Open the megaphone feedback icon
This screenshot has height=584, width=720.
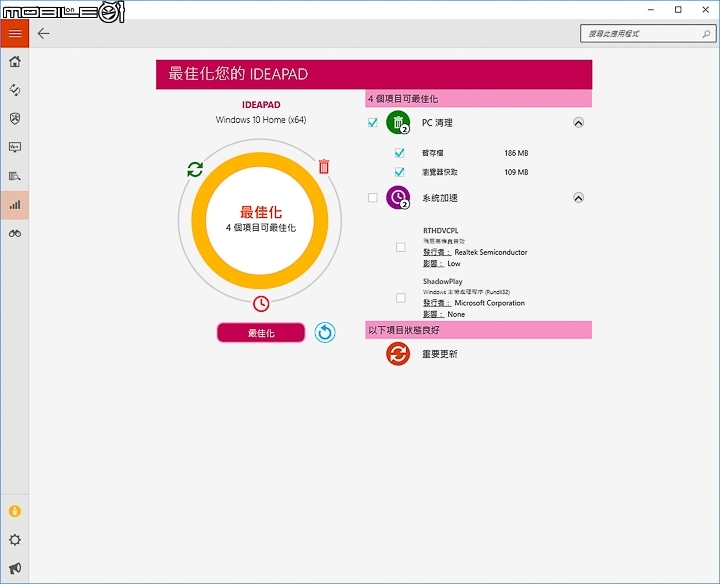(x=15, y=568)
